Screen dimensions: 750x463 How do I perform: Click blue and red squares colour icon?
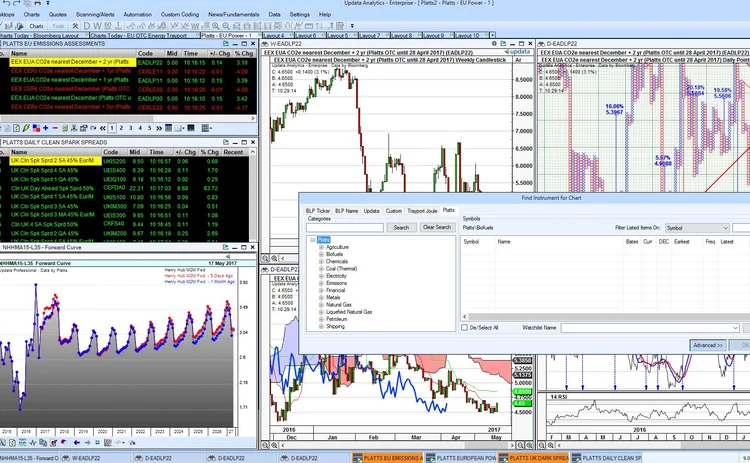point(36,128)
